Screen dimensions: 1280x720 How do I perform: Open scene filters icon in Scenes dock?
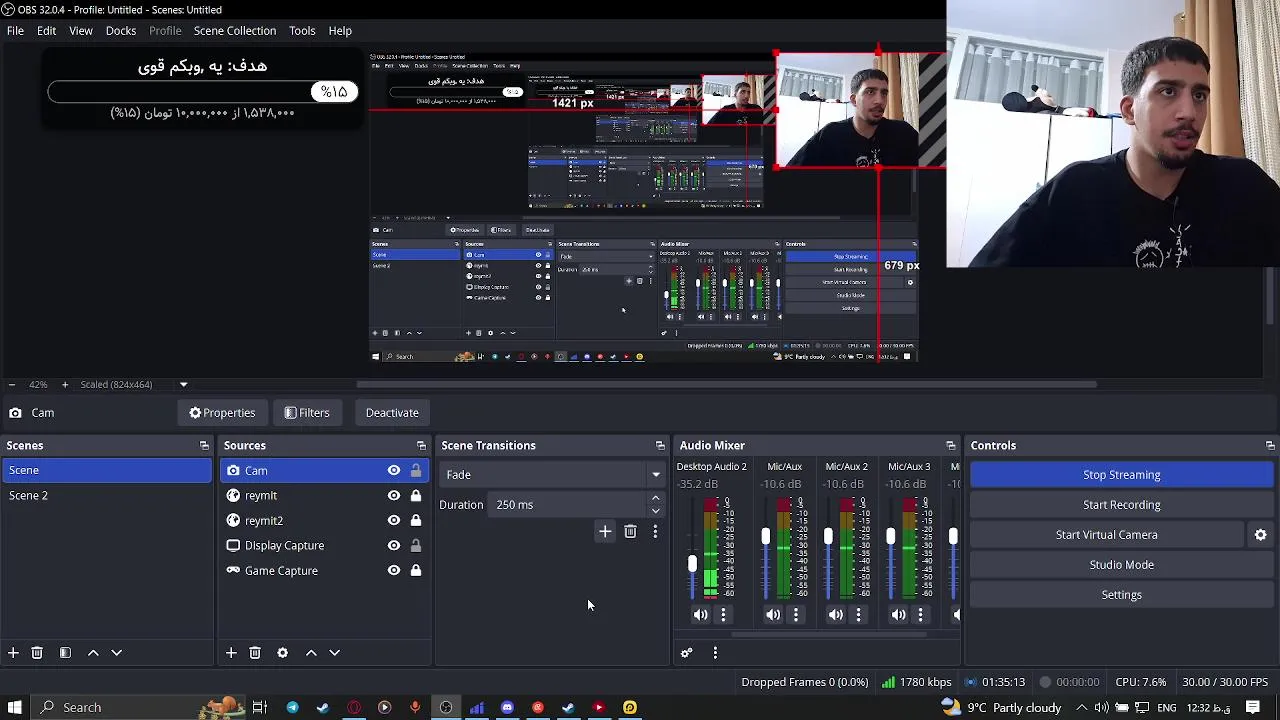(65, 653)
